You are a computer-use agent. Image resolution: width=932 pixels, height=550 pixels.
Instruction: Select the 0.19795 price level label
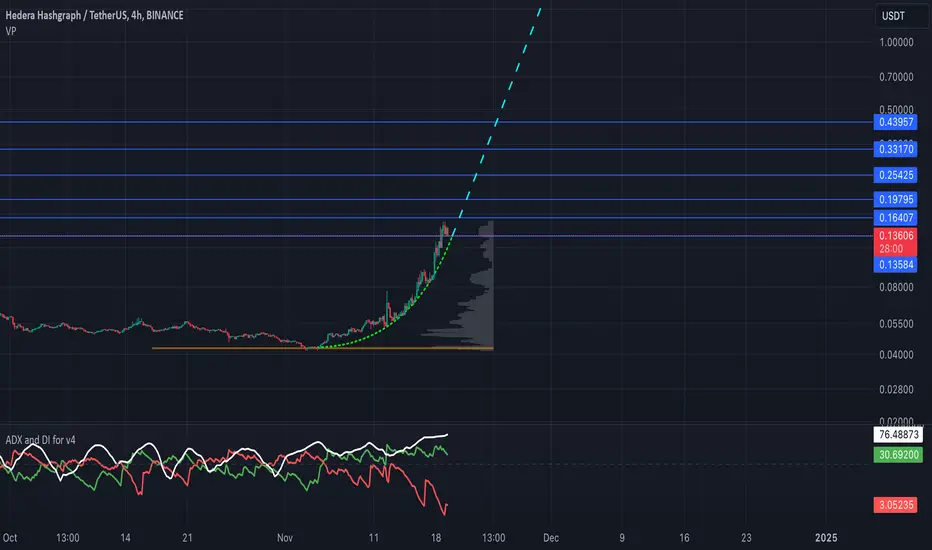(x=895, y=199)
